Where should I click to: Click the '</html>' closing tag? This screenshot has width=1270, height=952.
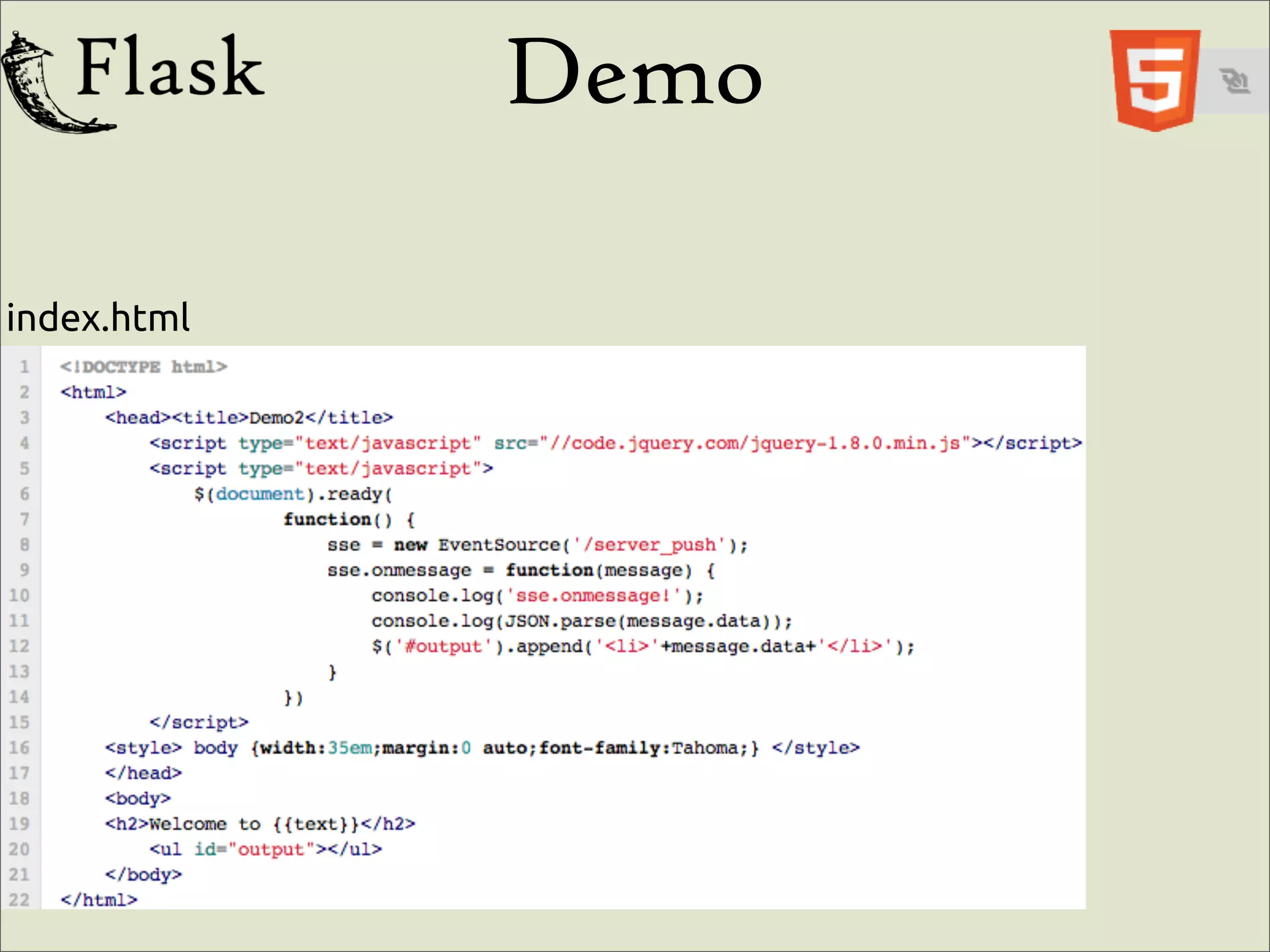coord(99,900)
